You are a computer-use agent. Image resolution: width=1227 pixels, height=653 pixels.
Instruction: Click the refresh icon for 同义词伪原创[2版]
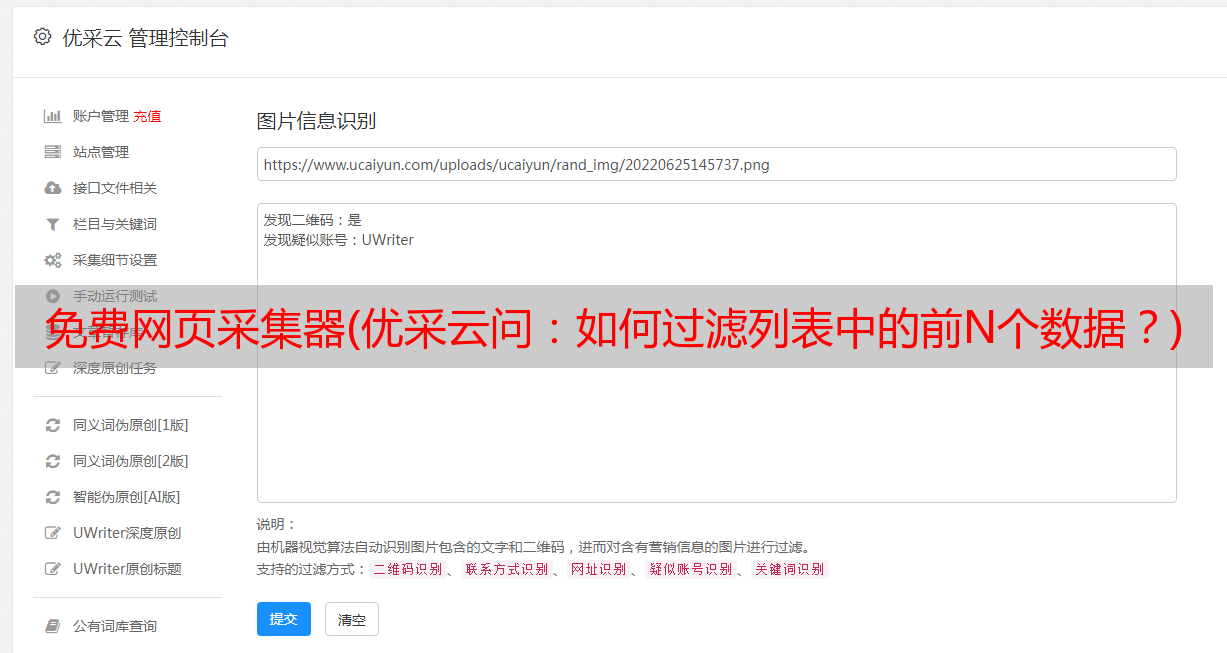53,461
